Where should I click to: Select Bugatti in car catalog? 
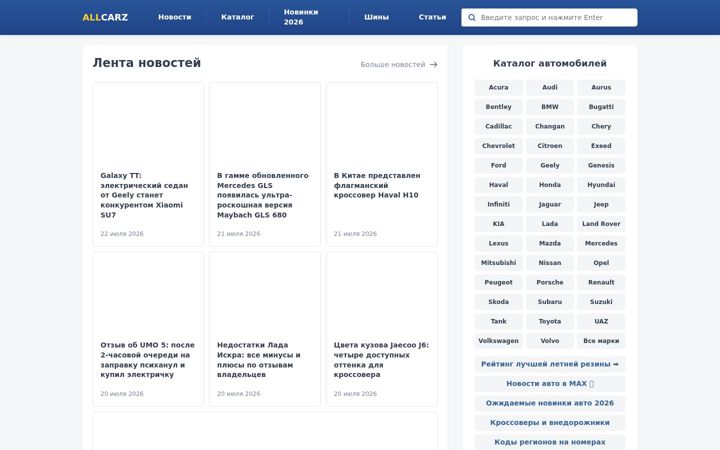(601, 107)
